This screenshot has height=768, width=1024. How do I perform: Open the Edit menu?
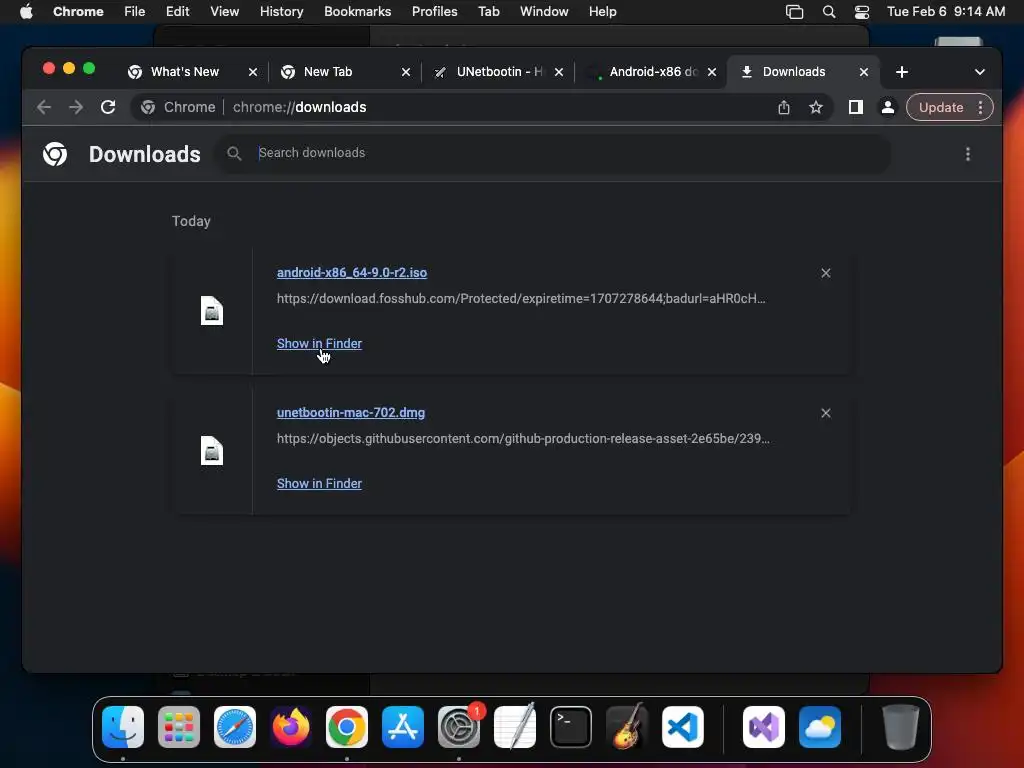177,11
